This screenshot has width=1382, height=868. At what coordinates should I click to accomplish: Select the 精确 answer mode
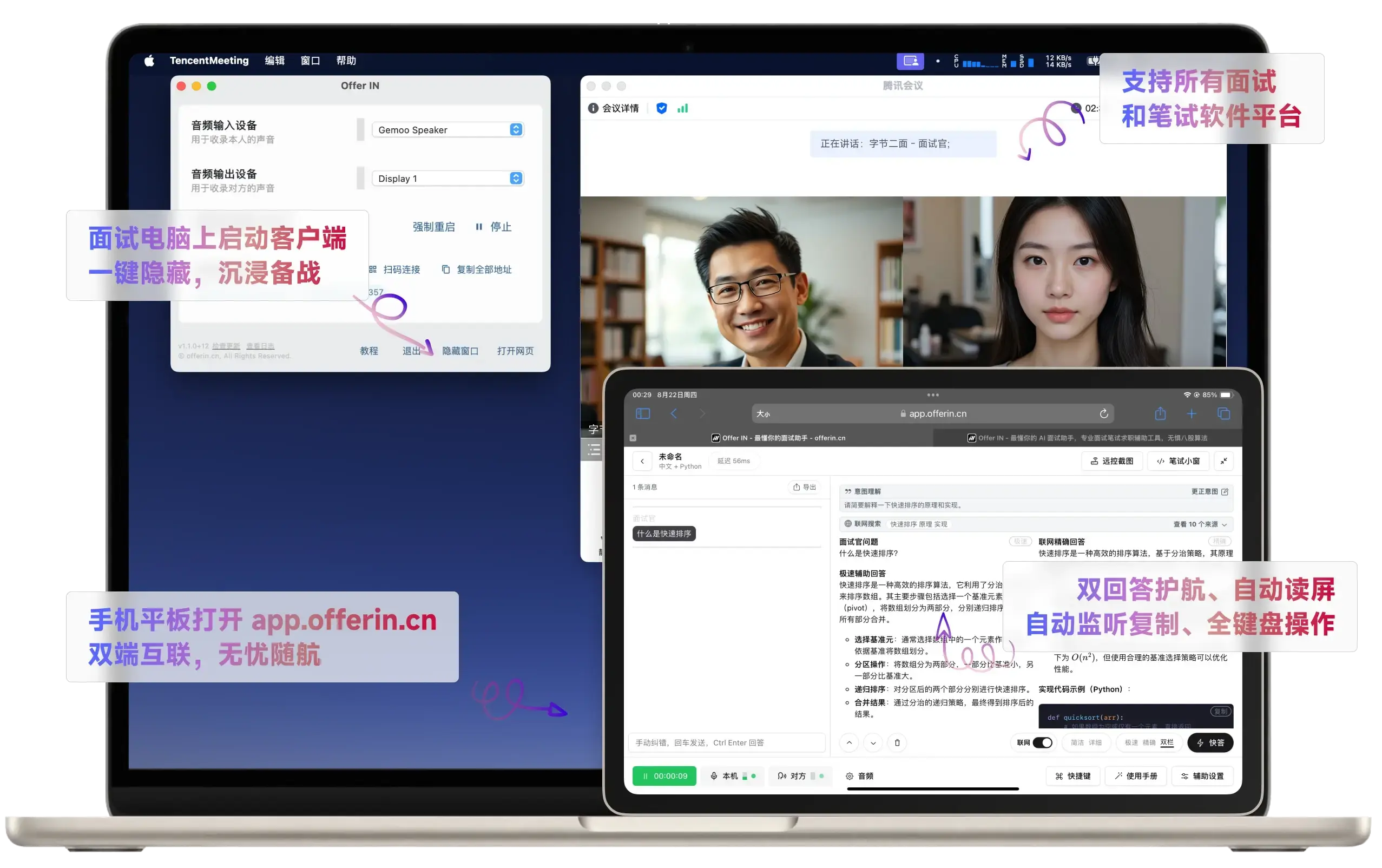(x=1149, y=743)
